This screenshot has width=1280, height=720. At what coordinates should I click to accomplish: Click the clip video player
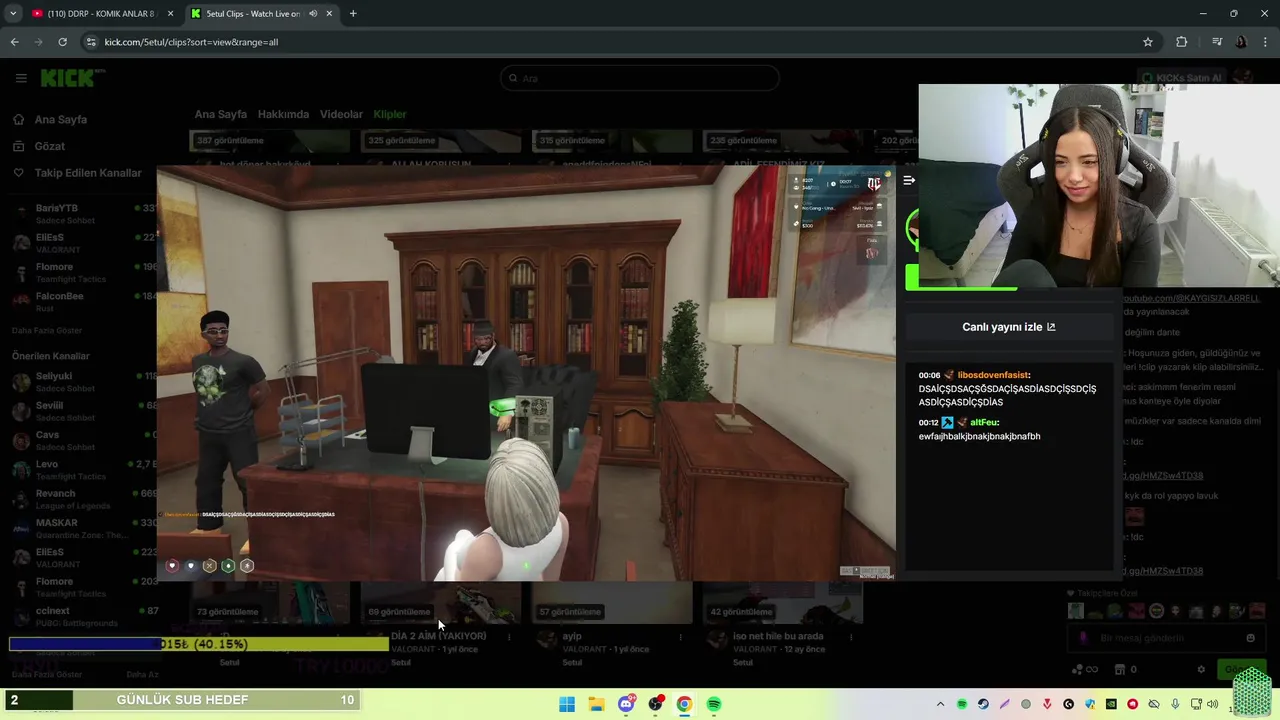tap(526, 373)
